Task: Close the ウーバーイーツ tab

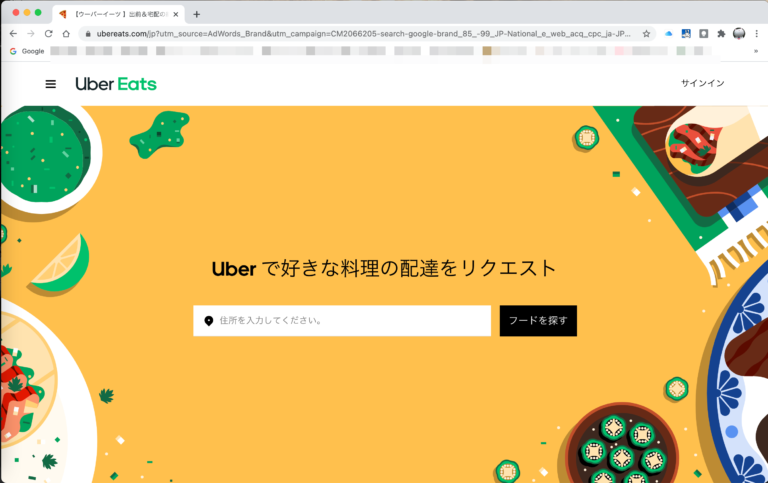Action: [176, 14]
